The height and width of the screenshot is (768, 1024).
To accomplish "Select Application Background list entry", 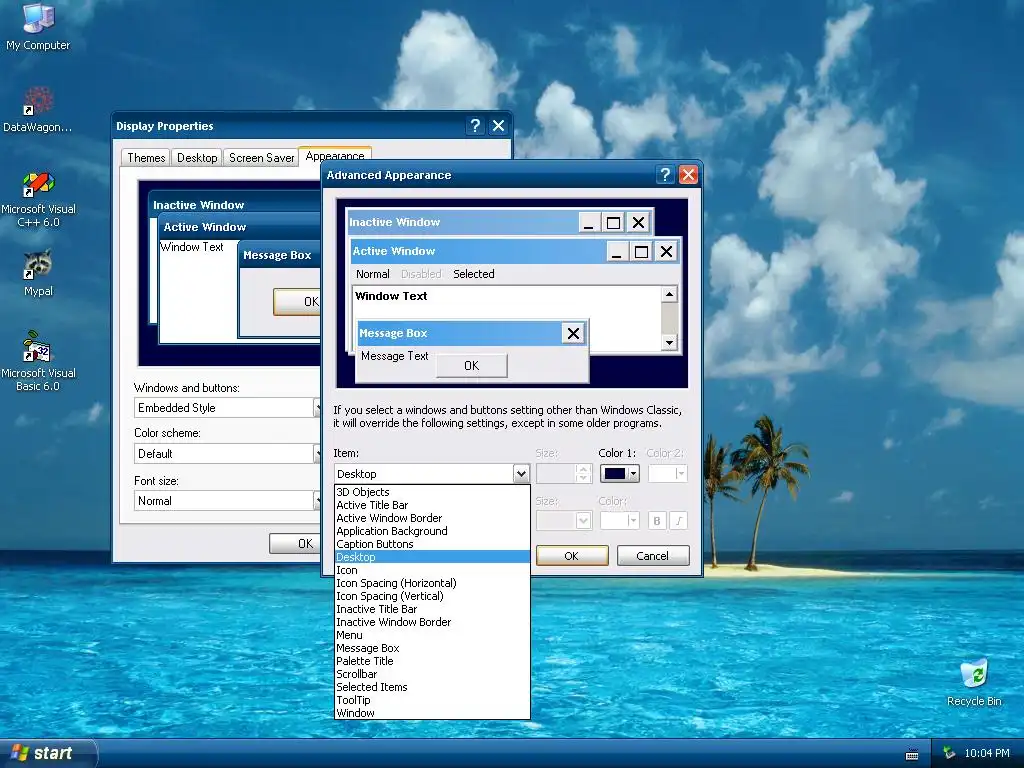I will 432,531.
